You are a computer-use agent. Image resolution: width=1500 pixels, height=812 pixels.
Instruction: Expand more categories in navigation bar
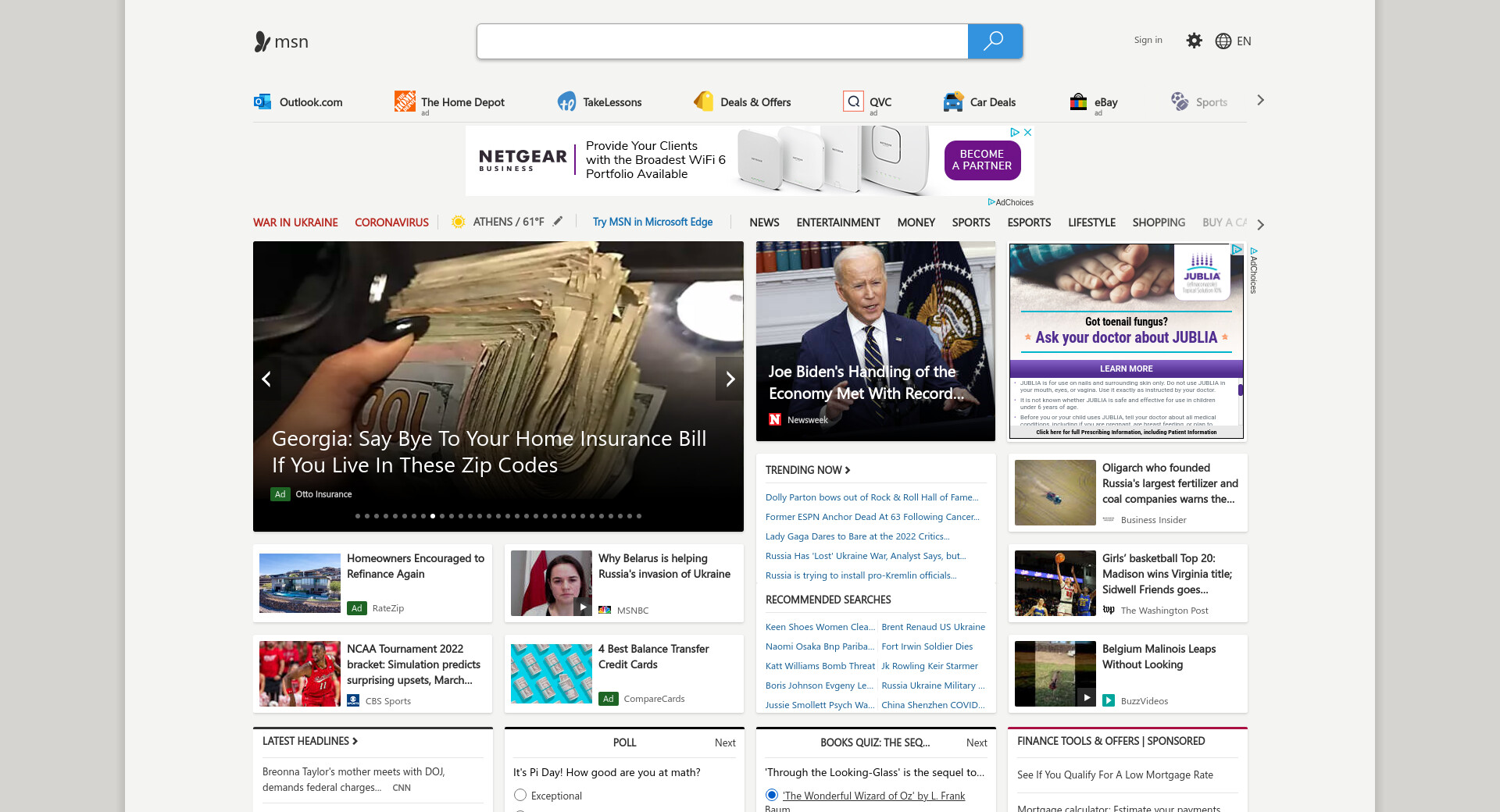click(x=1260, y=225)
